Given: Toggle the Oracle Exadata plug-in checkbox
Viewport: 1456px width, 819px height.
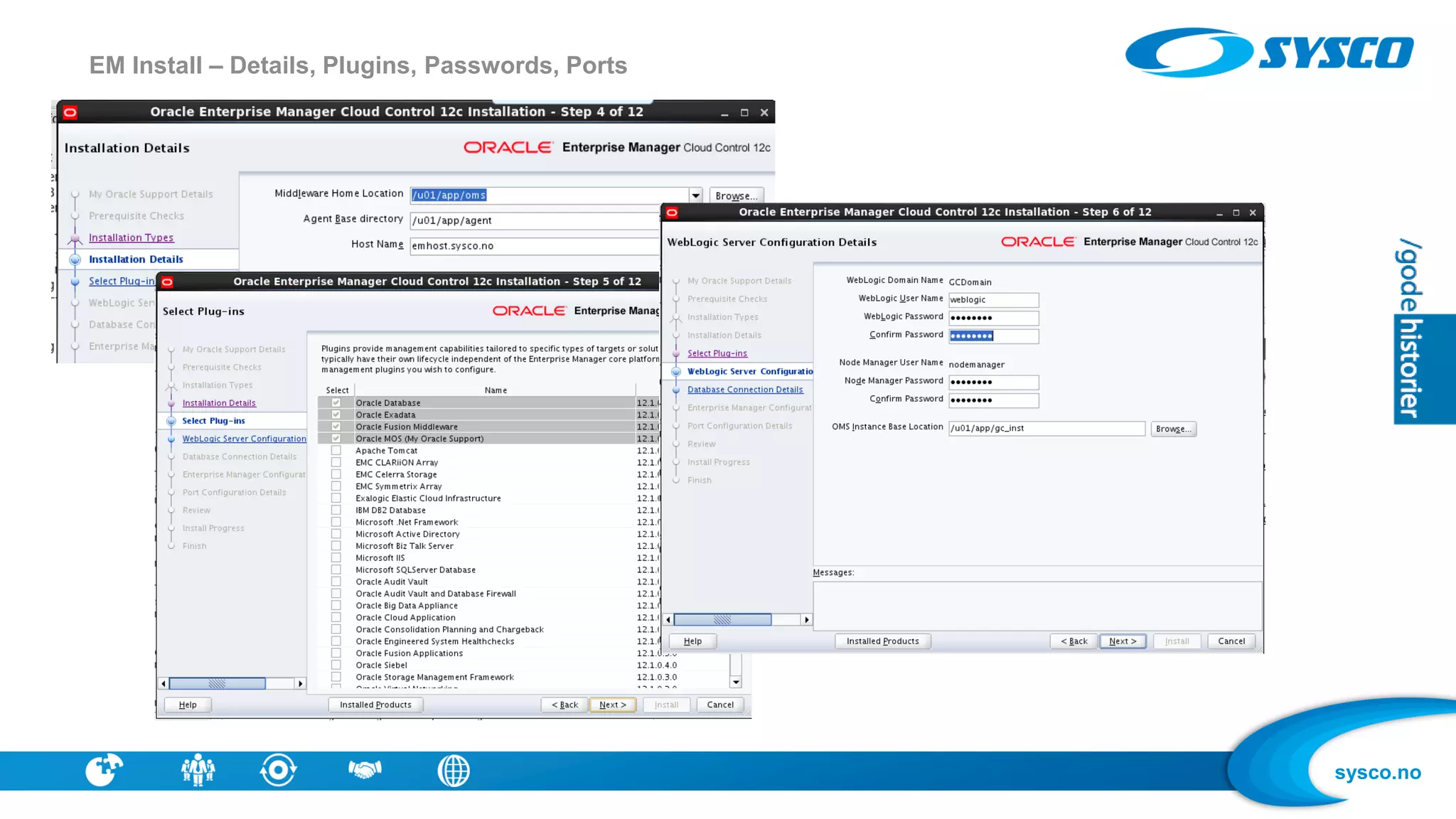Looking at the screenshot, I should click(x=336, y=414).
